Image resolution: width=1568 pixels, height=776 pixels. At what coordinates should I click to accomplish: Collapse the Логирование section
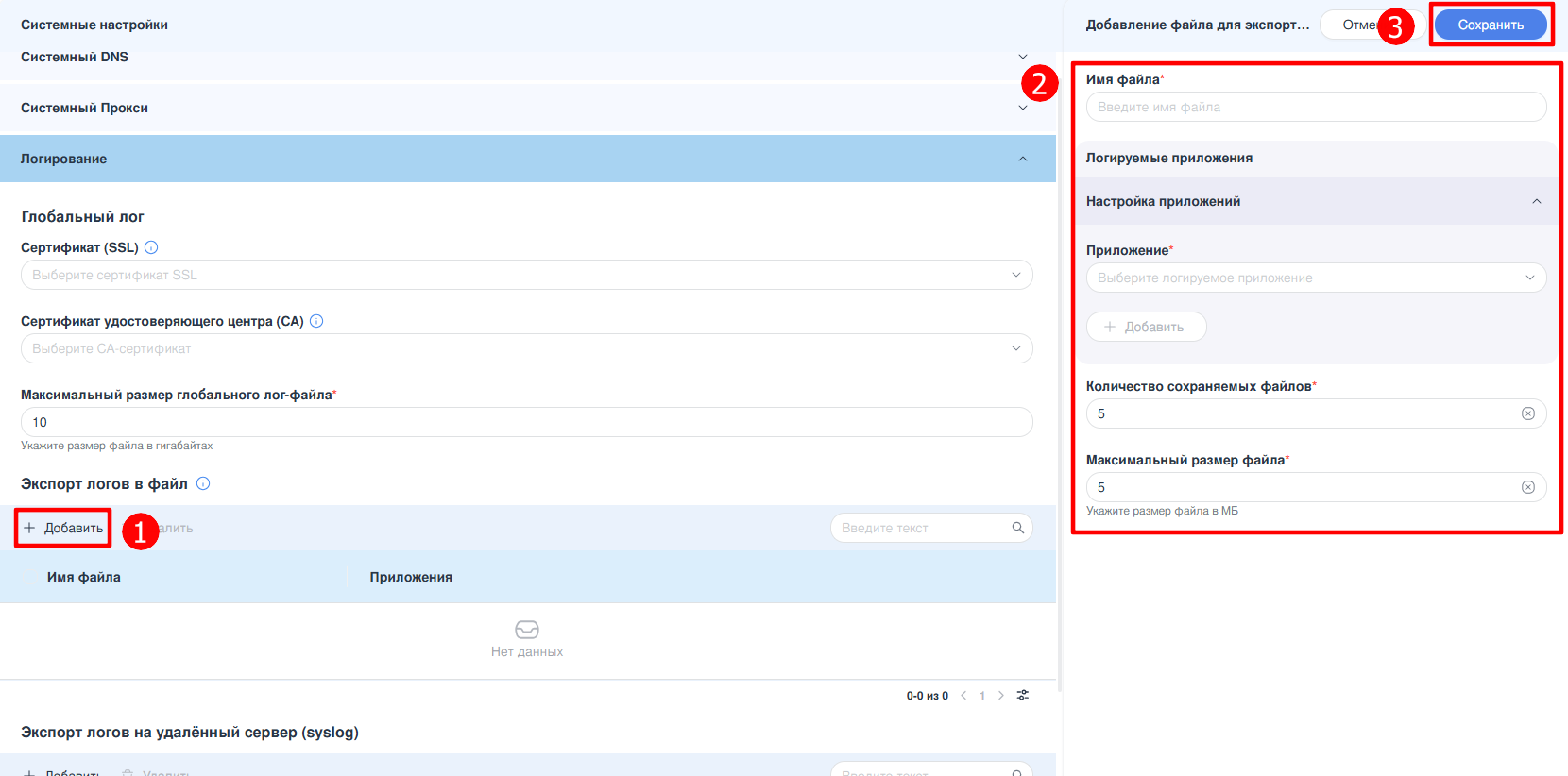click(1022, 159)
